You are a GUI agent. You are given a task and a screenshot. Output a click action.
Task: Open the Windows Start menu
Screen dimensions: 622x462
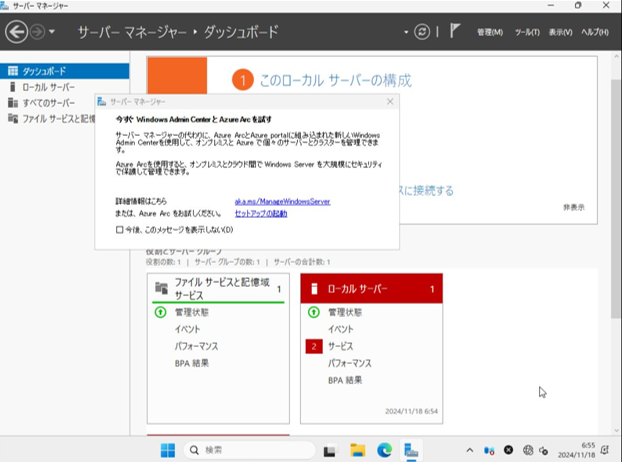[168, 450]
